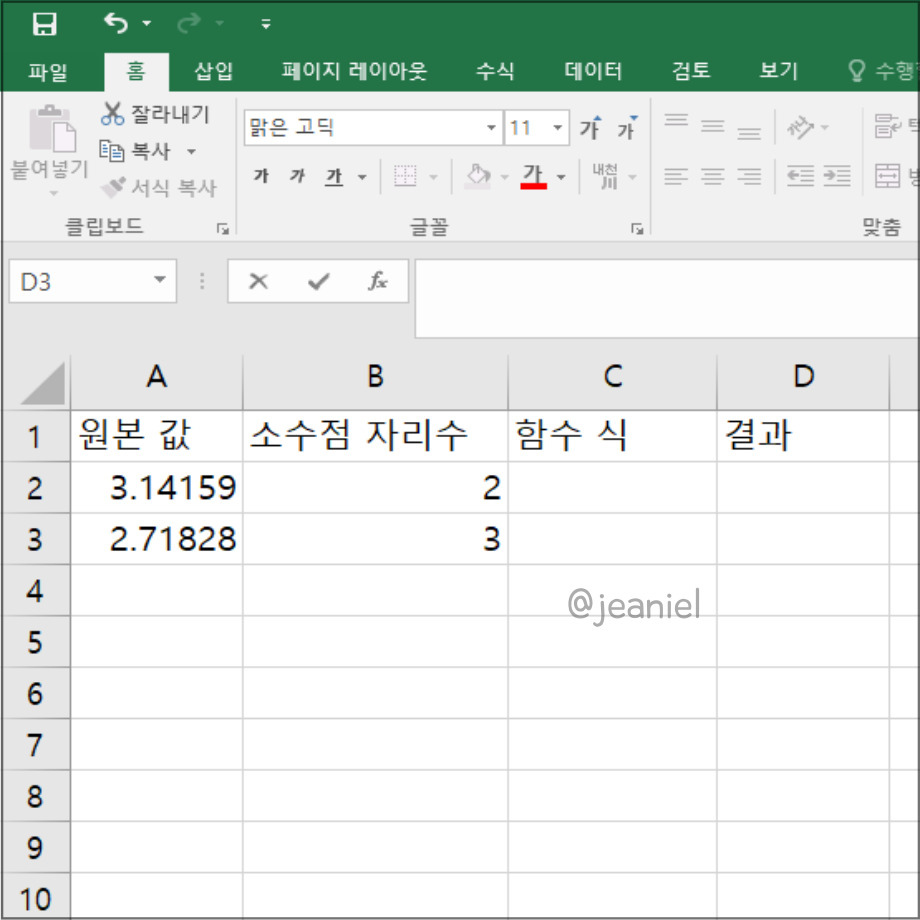The height and width of the screenshot is (920, 920).
Task: Click the Undo arrow icon
Action: (x=113, y=23)
